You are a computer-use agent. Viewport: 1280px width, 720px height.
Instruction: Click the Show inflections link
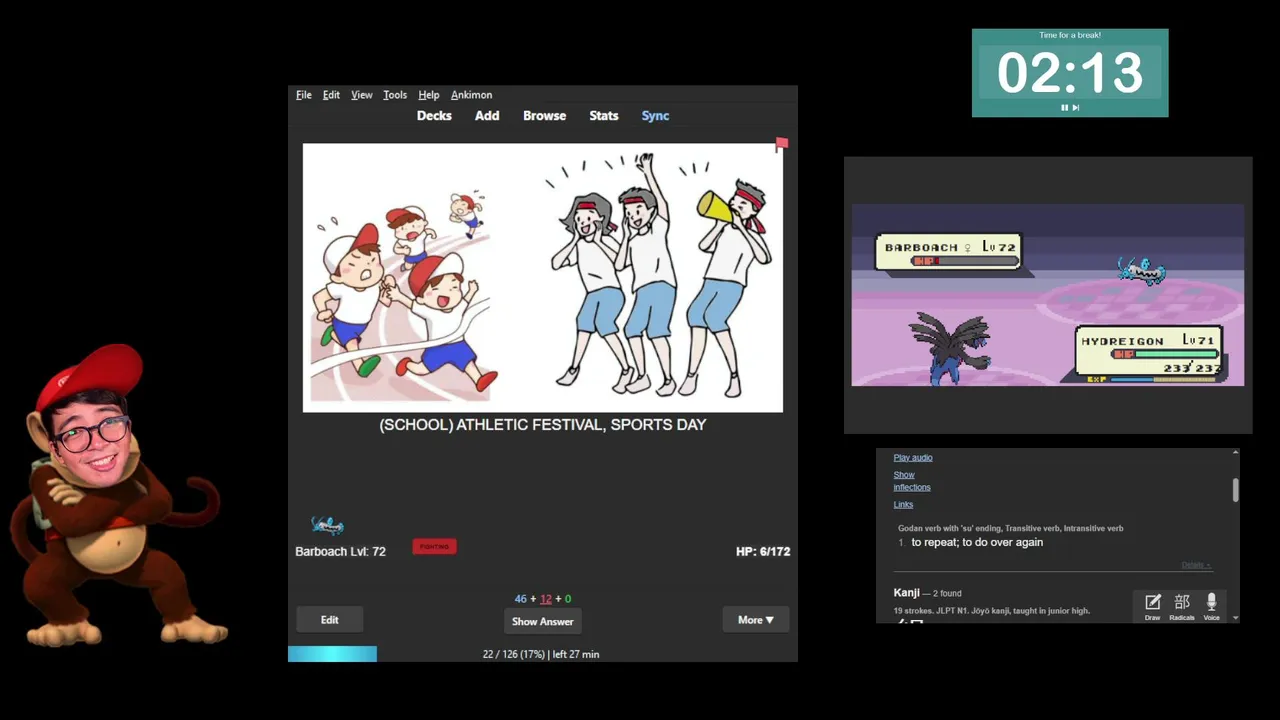click(x=912, y=481)
